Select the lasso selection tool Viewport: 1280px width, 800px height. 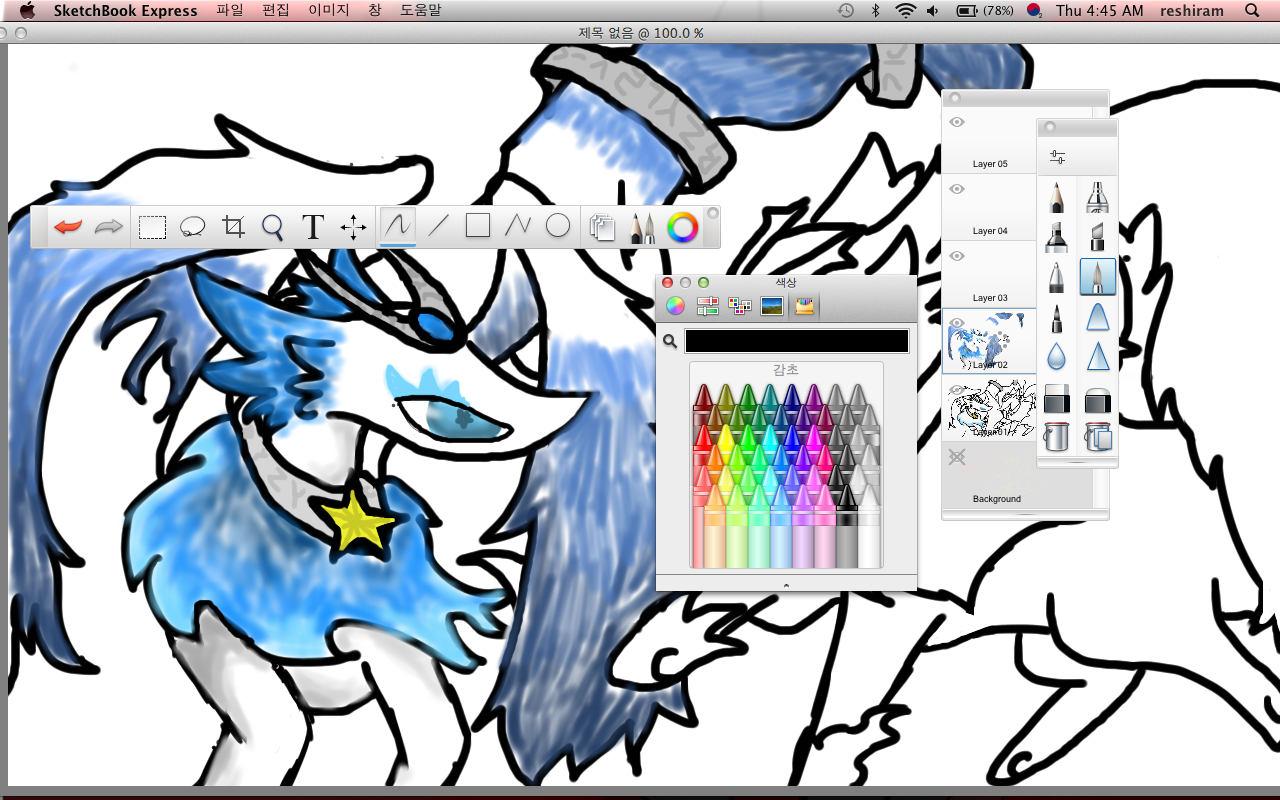pyautogui.click(x=192, y=227)
